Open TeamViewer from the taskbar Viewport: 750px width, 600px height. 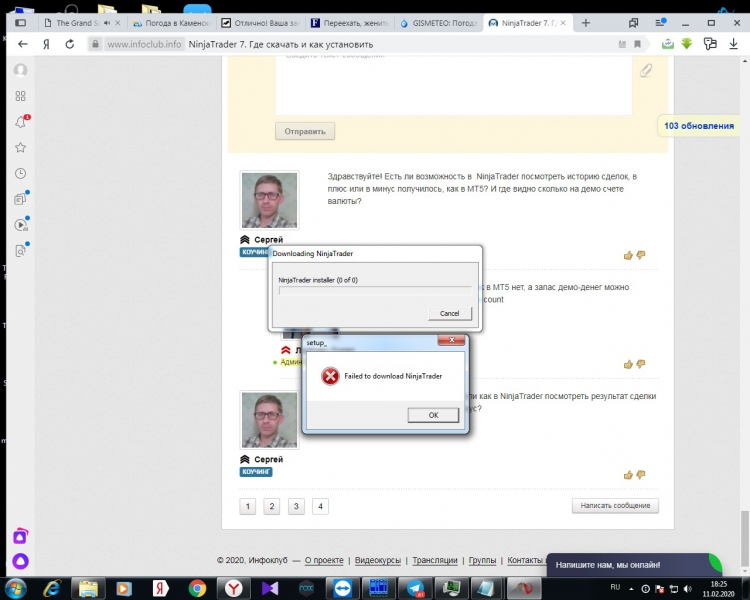click(342, 589)
